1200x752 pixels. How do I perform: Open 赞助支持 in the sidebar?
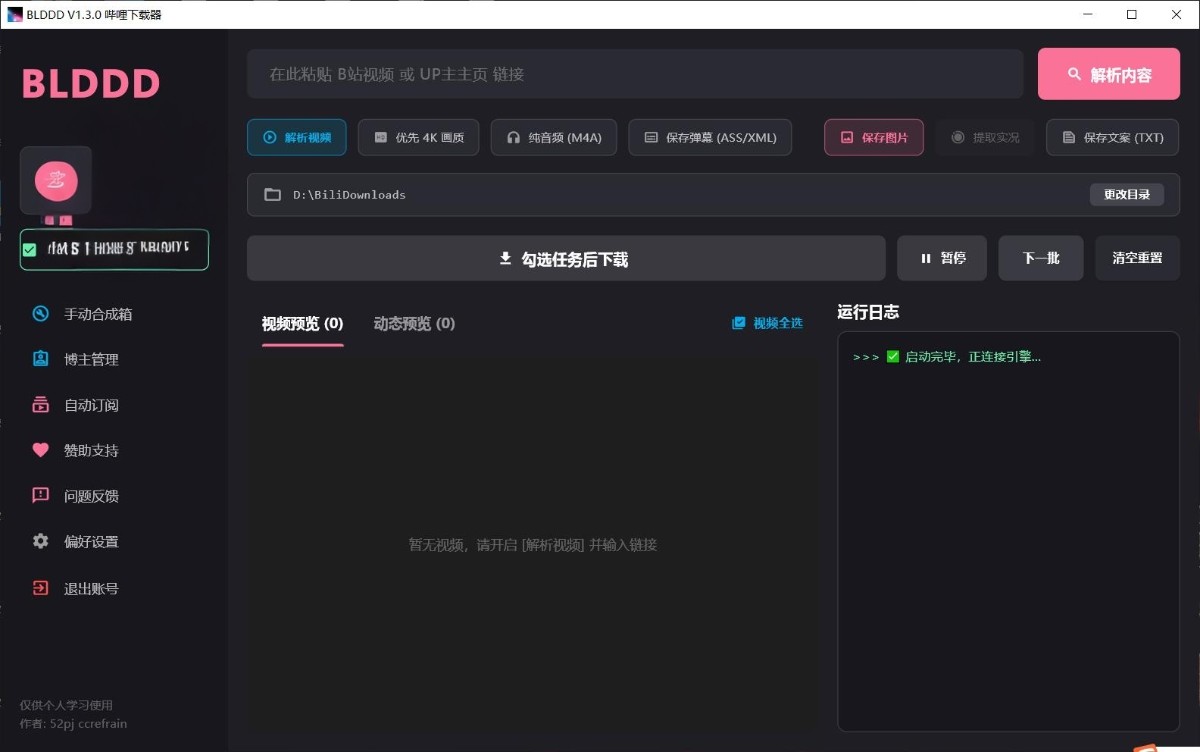(x=91, y=451)
